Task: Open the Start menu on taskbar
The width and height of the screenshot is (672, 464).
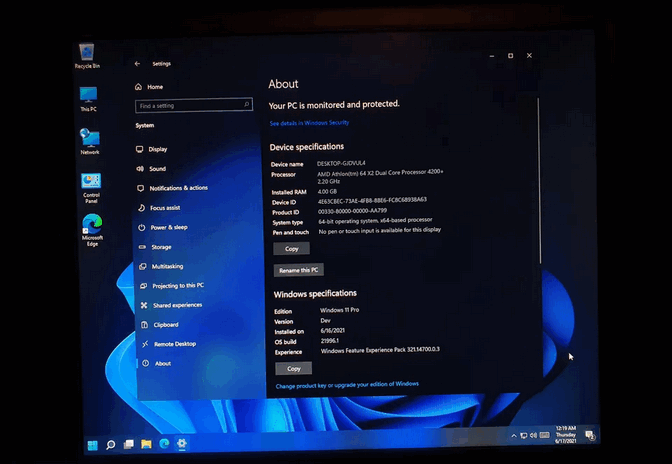Action: coord(93,446)
